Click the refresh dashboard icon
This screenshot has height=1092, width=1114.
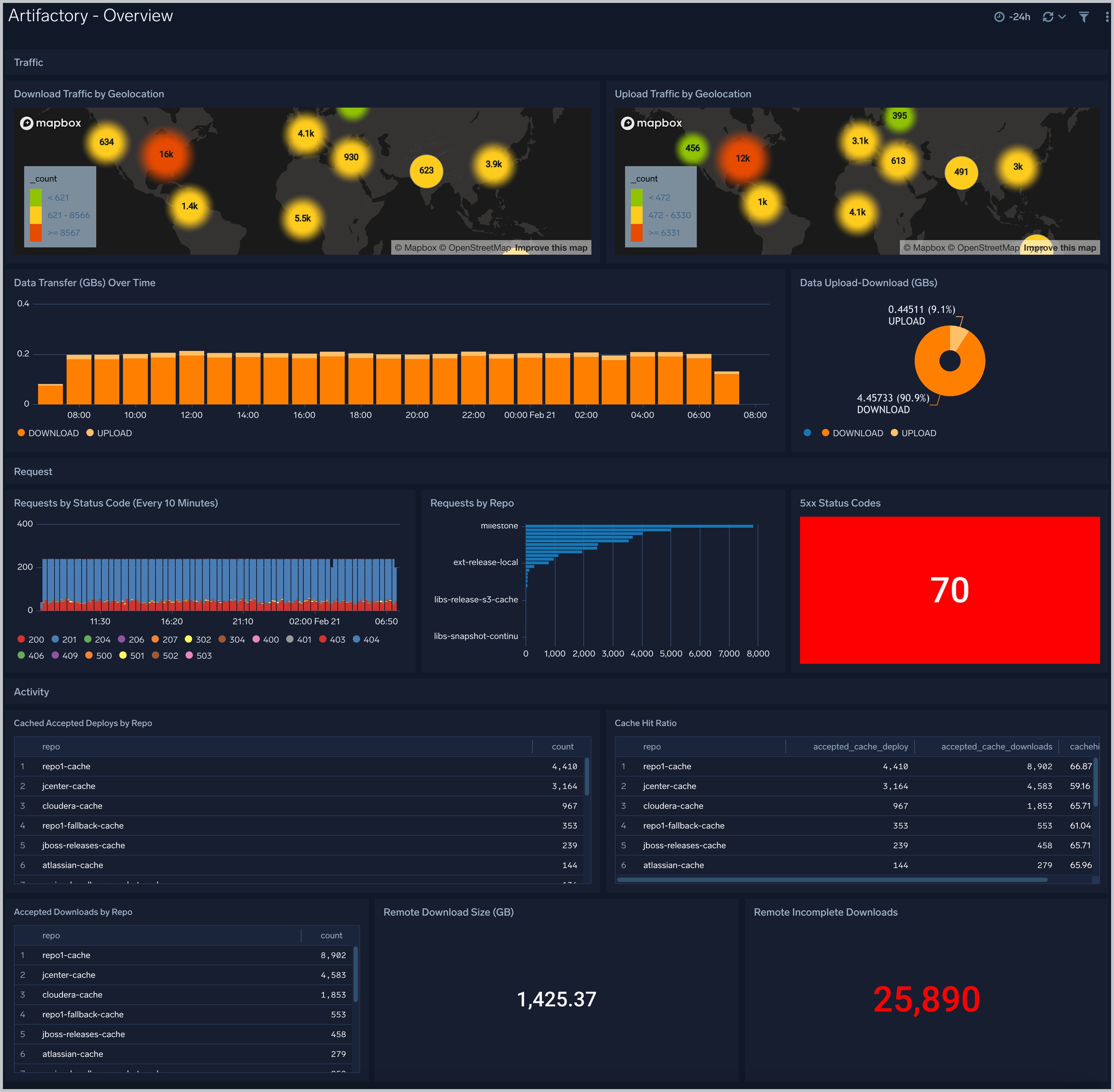(x=1048, y=17)
